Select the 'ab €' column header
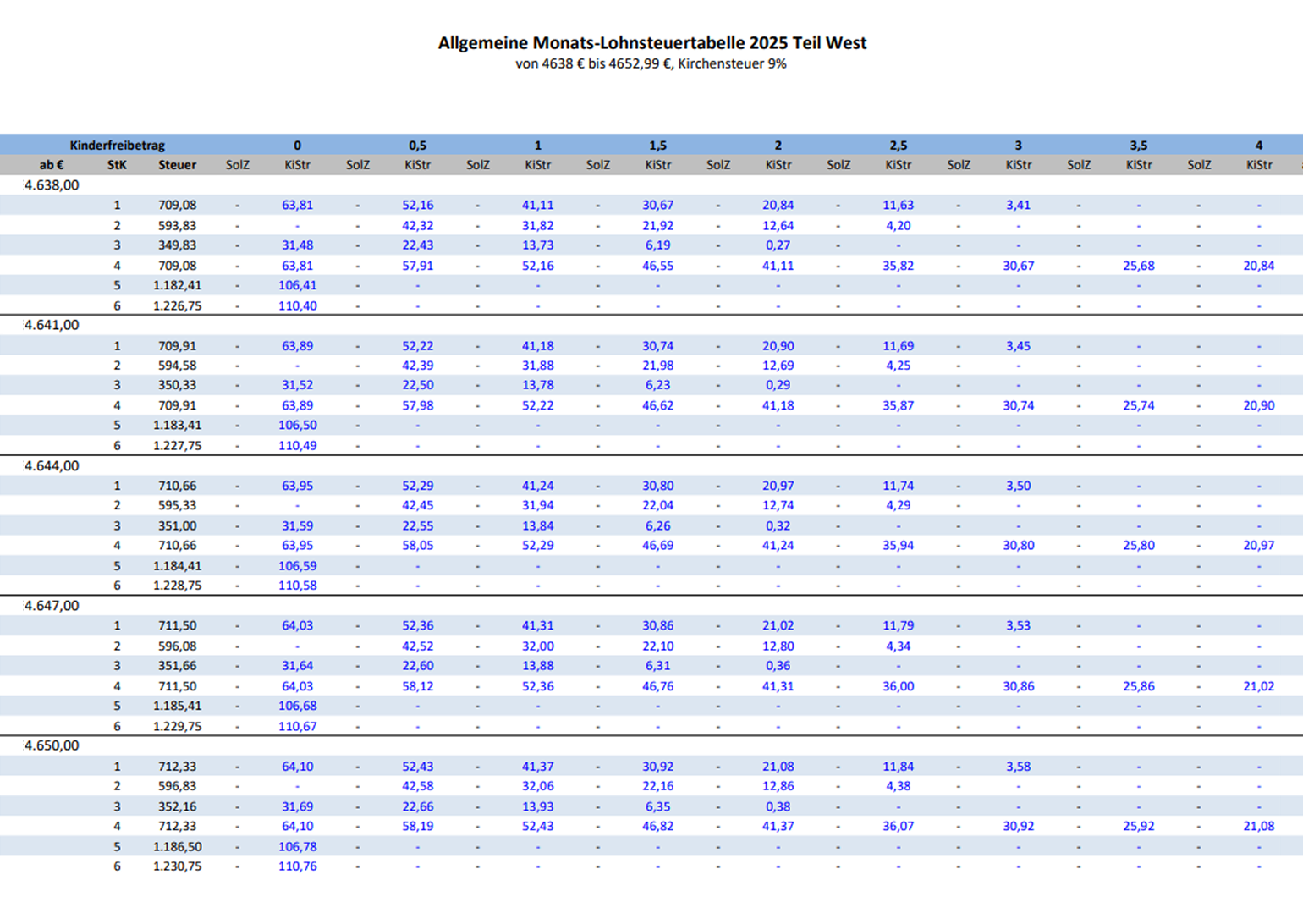 click(52, 165)
